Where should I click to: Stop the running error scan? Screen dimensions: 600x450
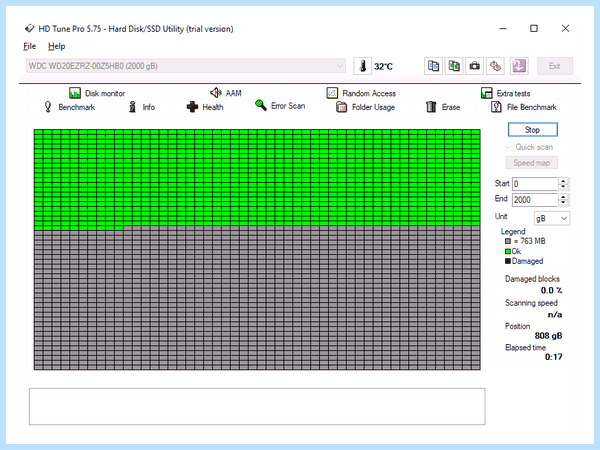(532, 130)
